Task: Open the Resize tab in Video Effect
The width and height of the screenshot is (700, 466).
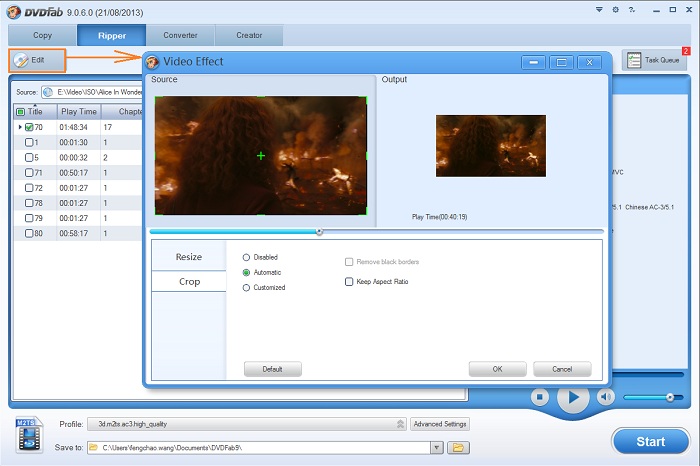Action: [x=189, y=257]
